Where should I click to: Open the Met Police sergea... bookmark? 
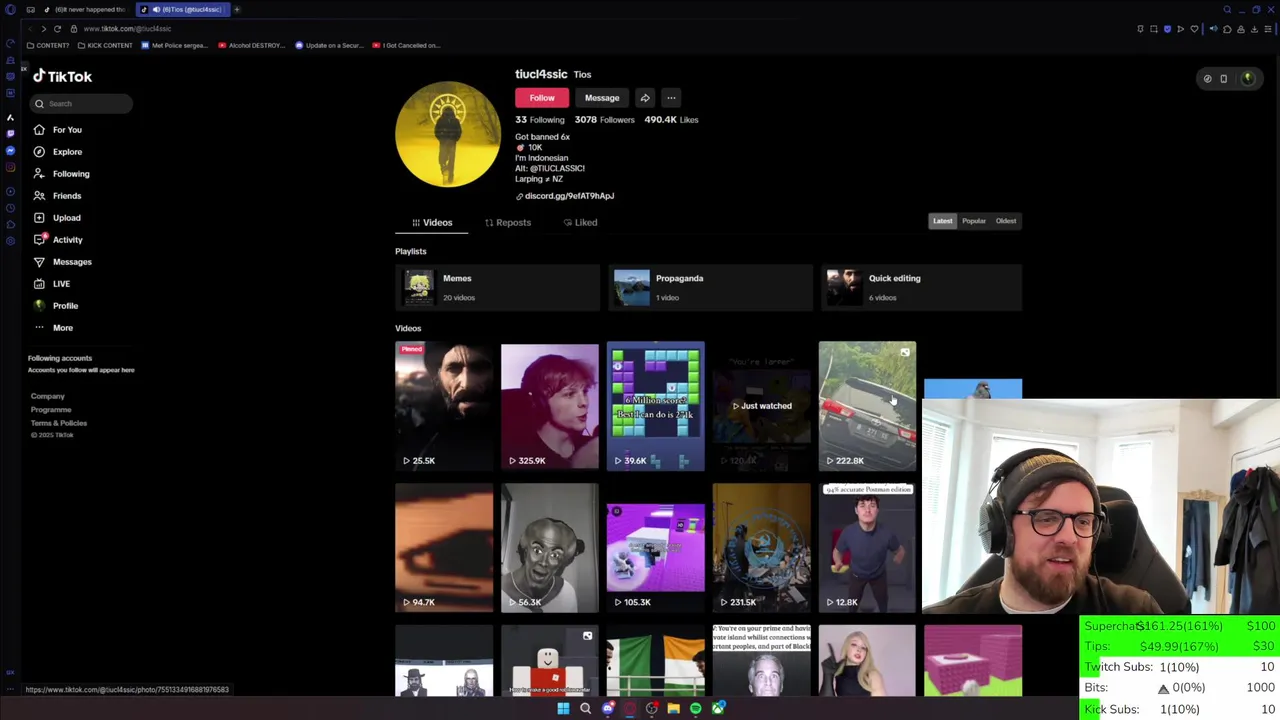pyautogui.click(x=175, y=46)
